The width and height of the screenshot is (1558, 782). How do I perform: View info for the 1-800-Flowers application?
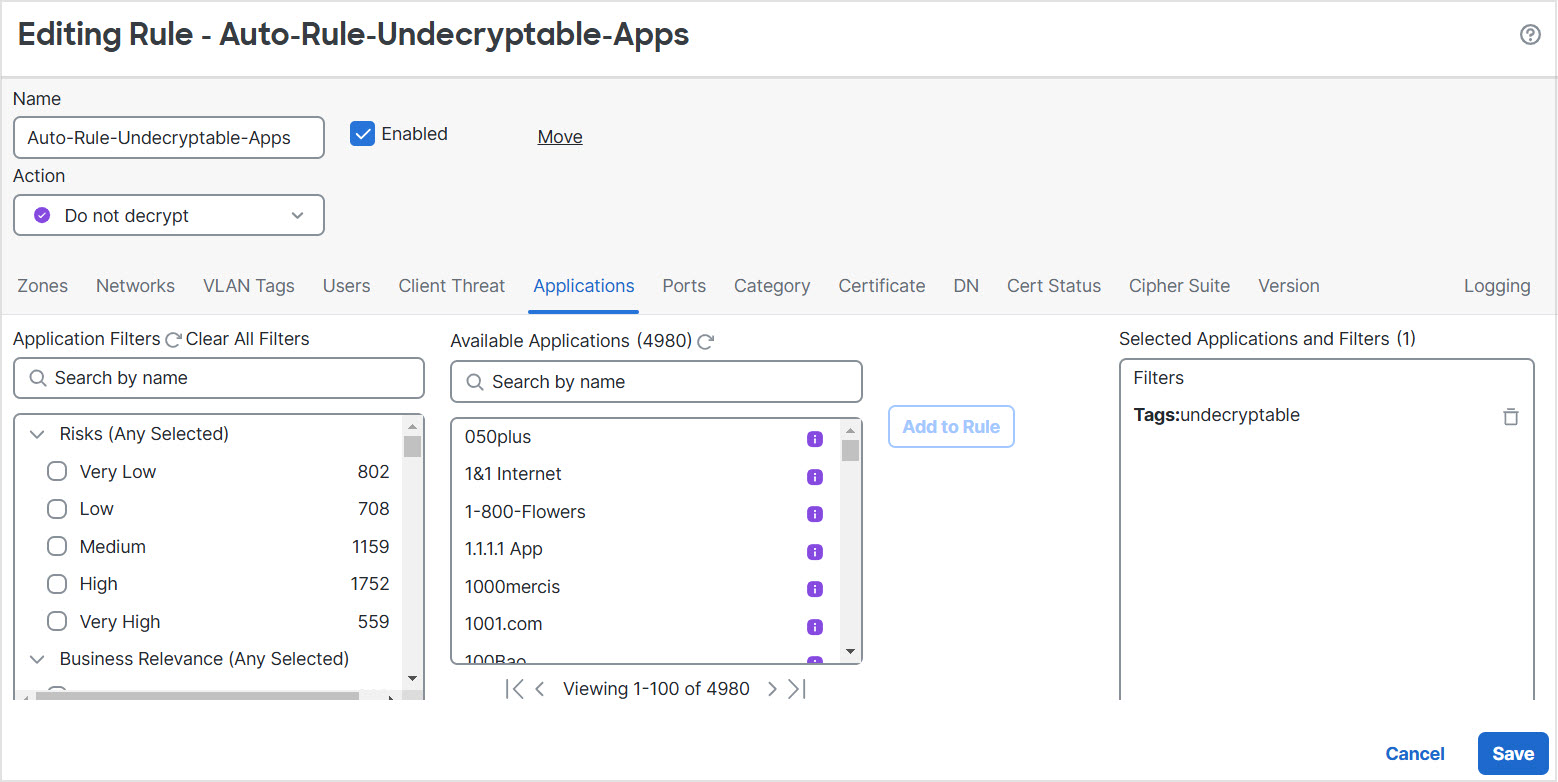pyautogui.click(x=815, y=514)
